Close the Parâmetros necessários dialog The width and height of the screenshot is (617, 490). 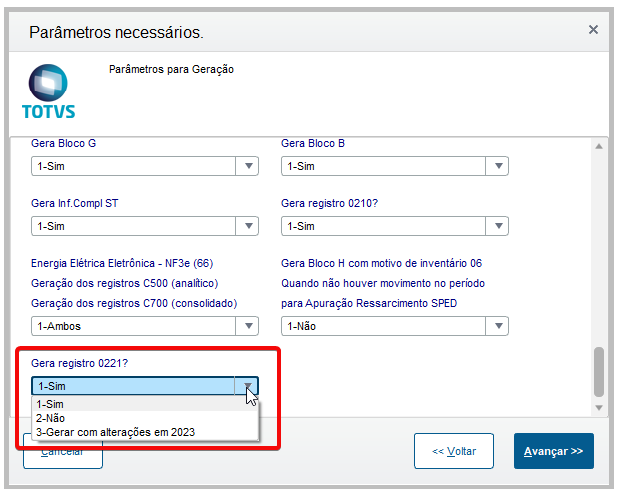(593, 30)
